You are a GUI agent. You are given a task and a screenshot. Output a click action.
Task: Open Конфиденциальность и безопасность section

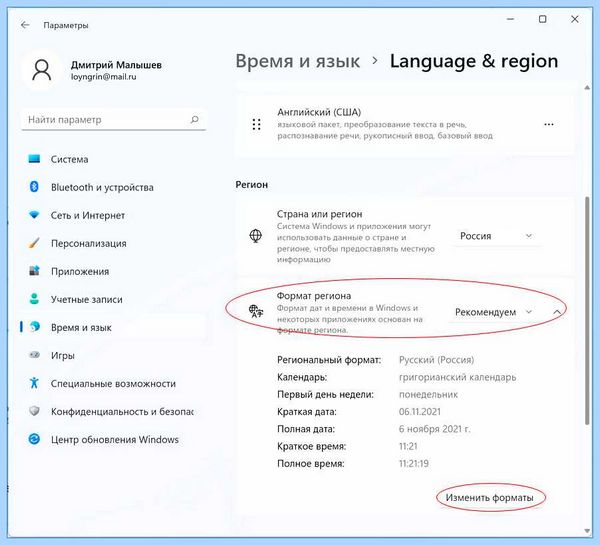click(x=113, y=411)
